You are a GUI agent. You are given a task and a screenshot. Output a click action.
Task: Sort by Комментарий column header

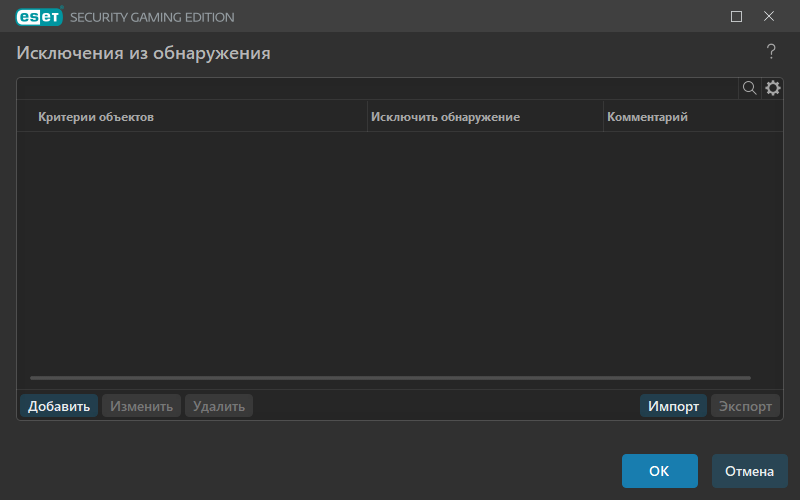693,117
